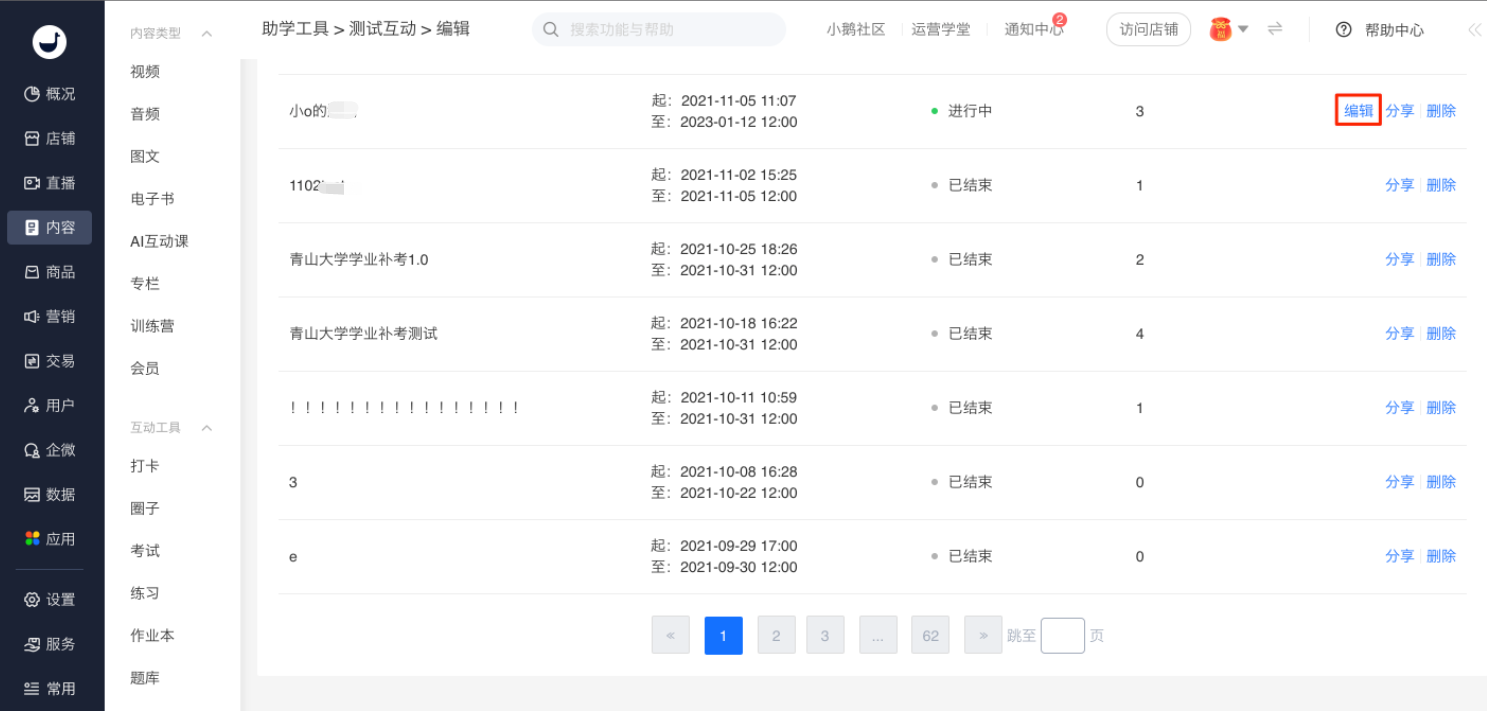
Task: Click 编辑 for the in-progress item
Action: click(x=1358, y=111)
